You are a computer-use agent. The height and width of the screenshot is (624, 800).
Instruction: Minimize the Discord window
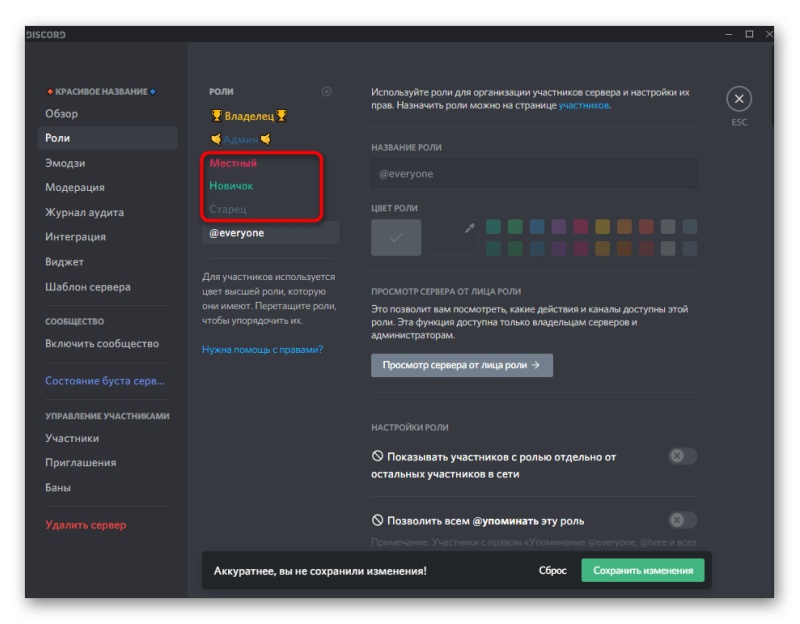tap(729, 34)
